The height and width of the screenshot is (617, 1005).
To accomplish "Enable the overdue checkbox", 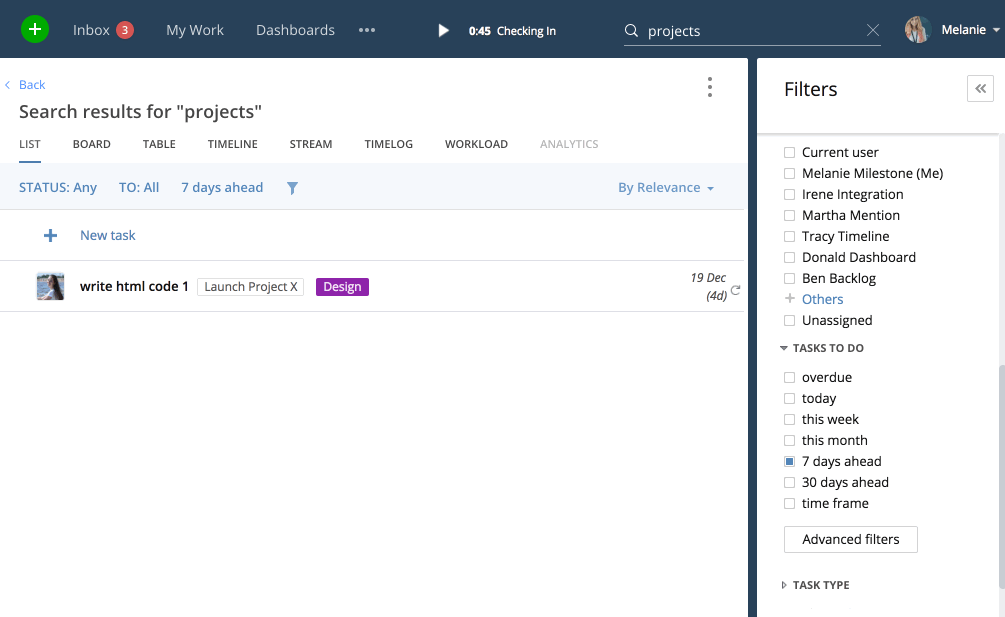I will point(789,378).
